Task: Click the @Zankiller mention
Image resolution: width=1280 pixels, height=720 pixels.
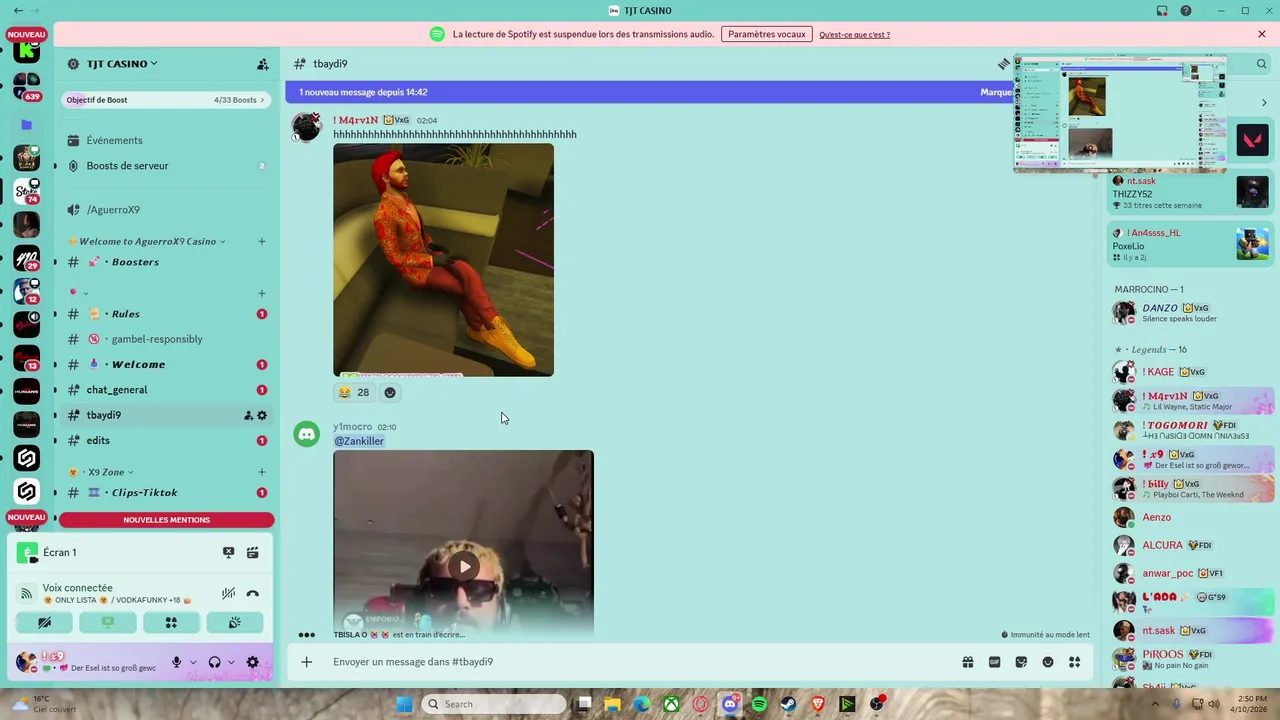Action: 359,441
